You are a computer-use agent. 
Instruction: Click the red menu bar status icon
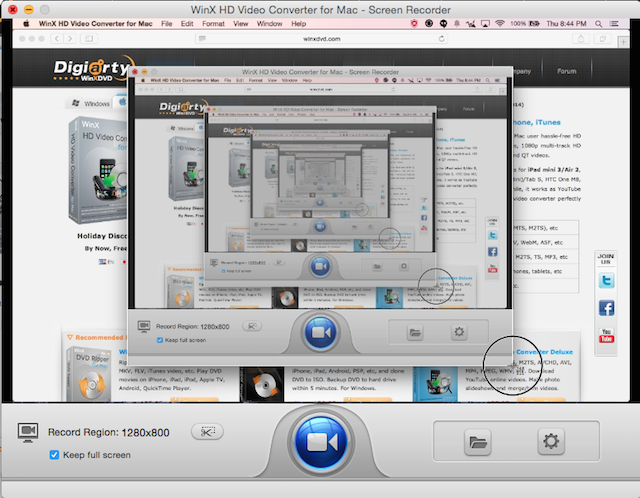[414, 24]
